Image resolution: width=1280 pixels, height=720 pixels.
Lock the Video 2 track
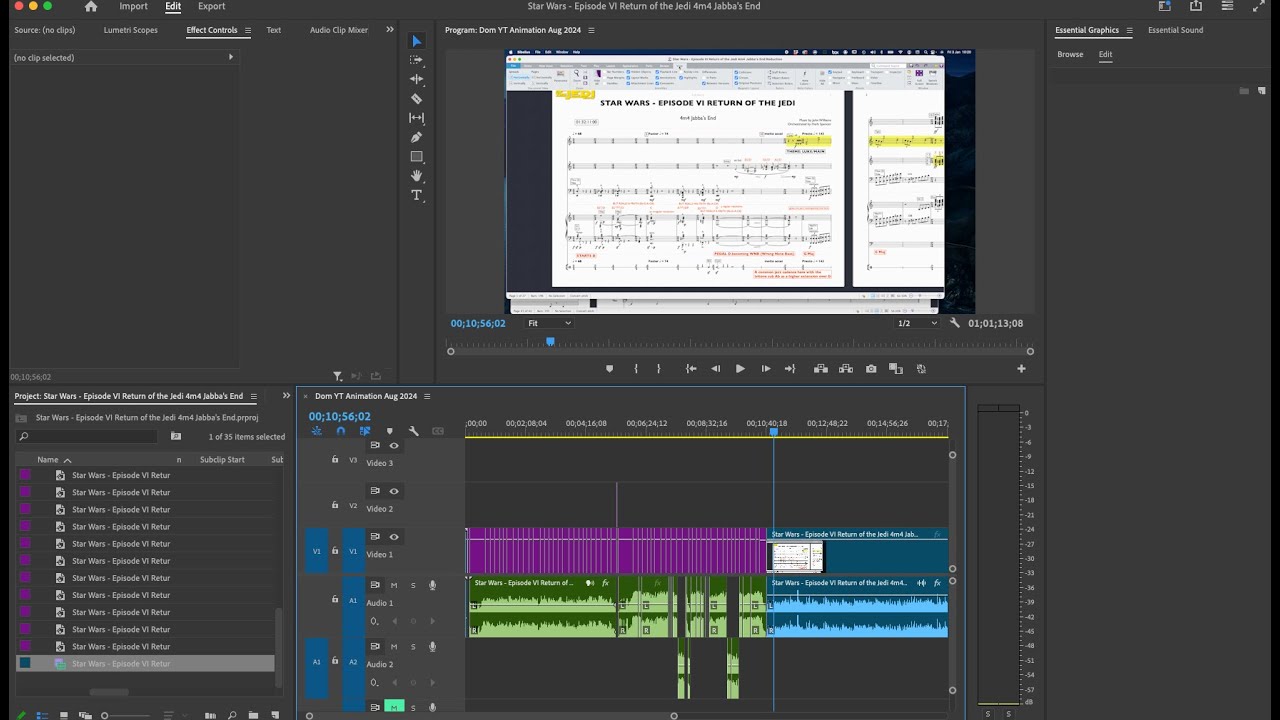(x=335, y=506)
